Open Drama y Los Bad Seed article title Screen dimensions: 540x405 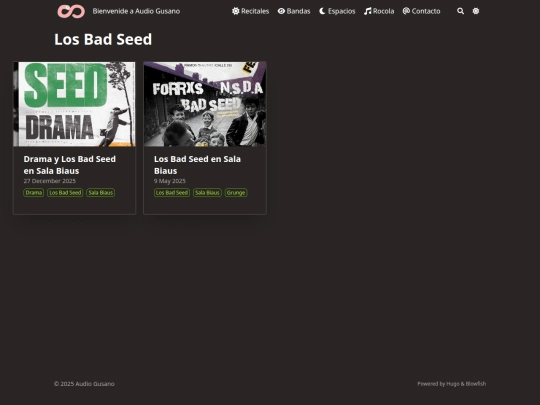coord(70,165)
